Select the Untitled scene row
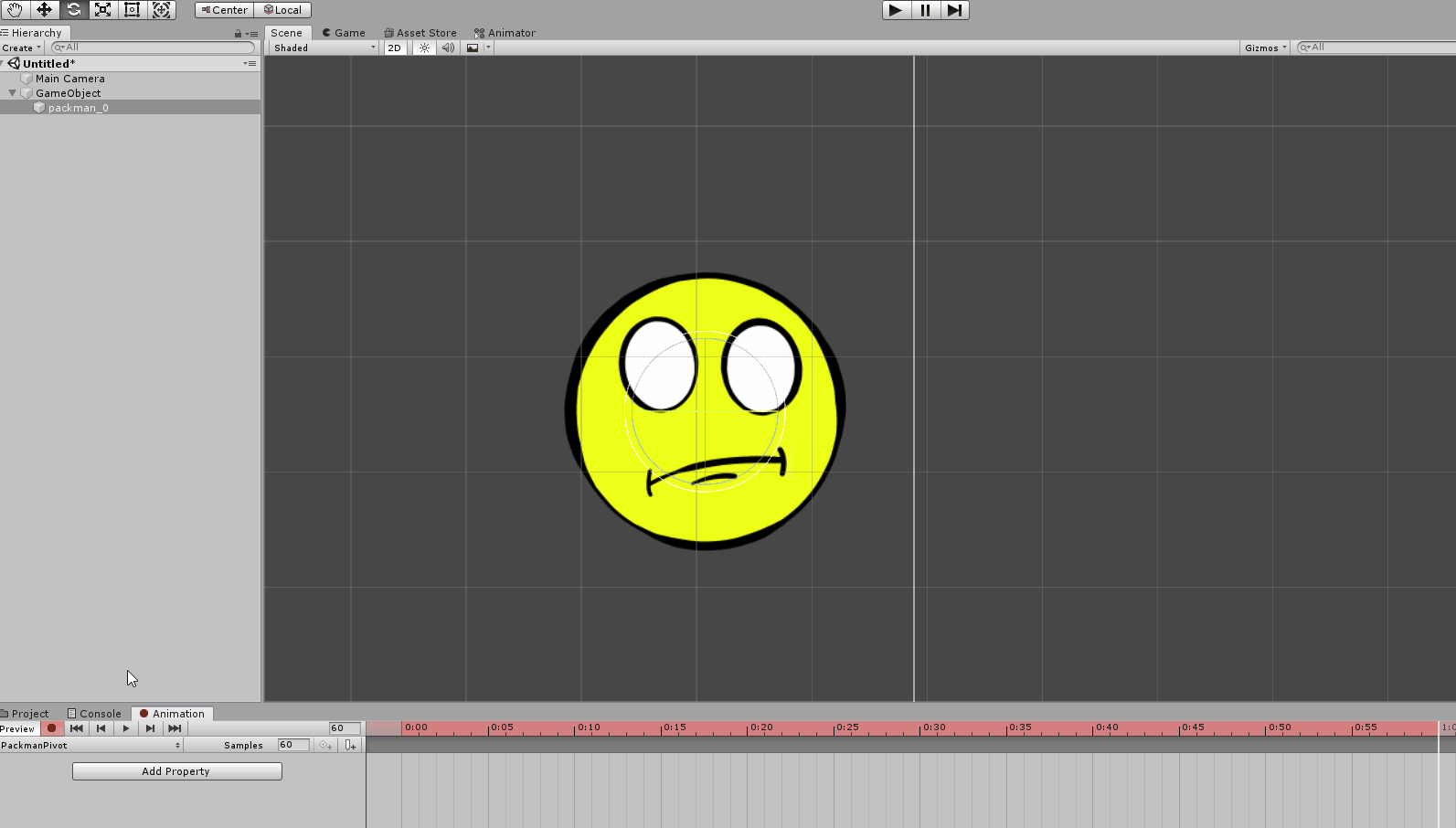This screenshot has height=828, width=1456. point(130,64)
